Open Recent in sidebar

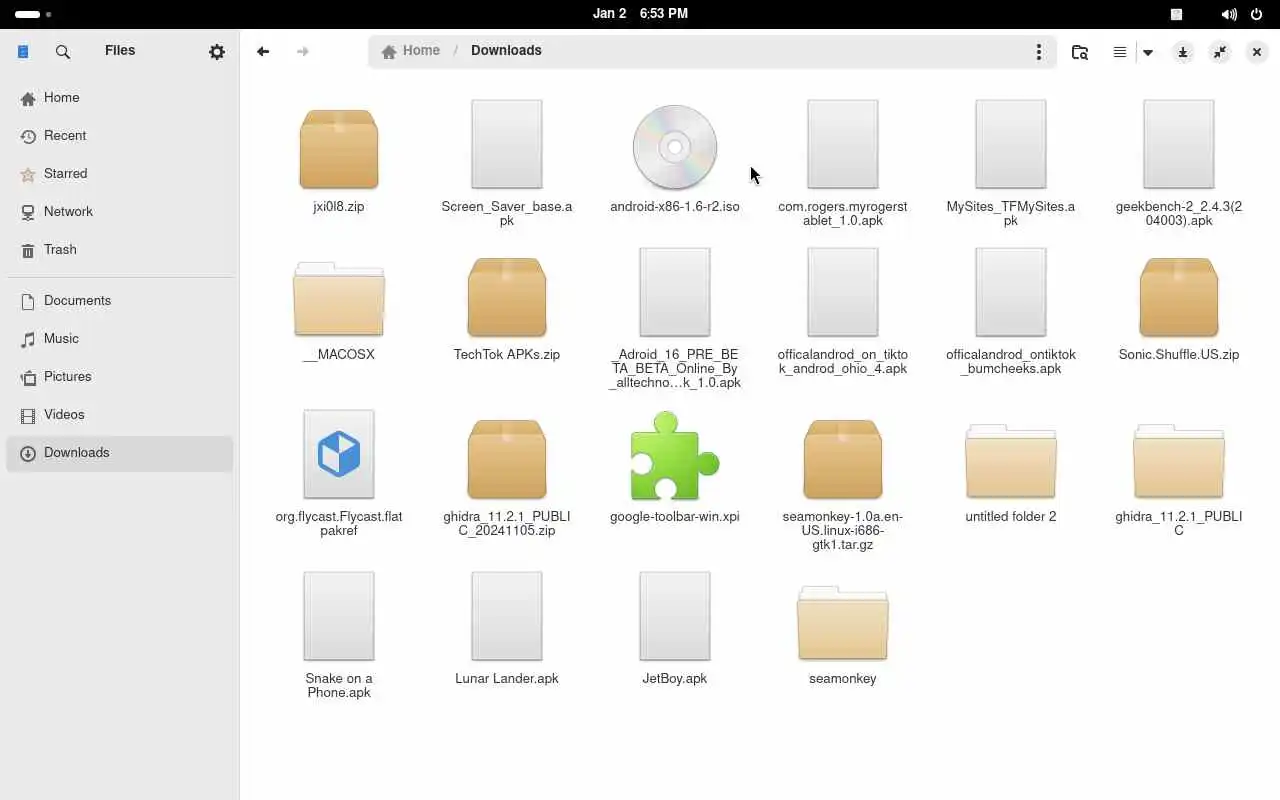(x=120, y=136)
